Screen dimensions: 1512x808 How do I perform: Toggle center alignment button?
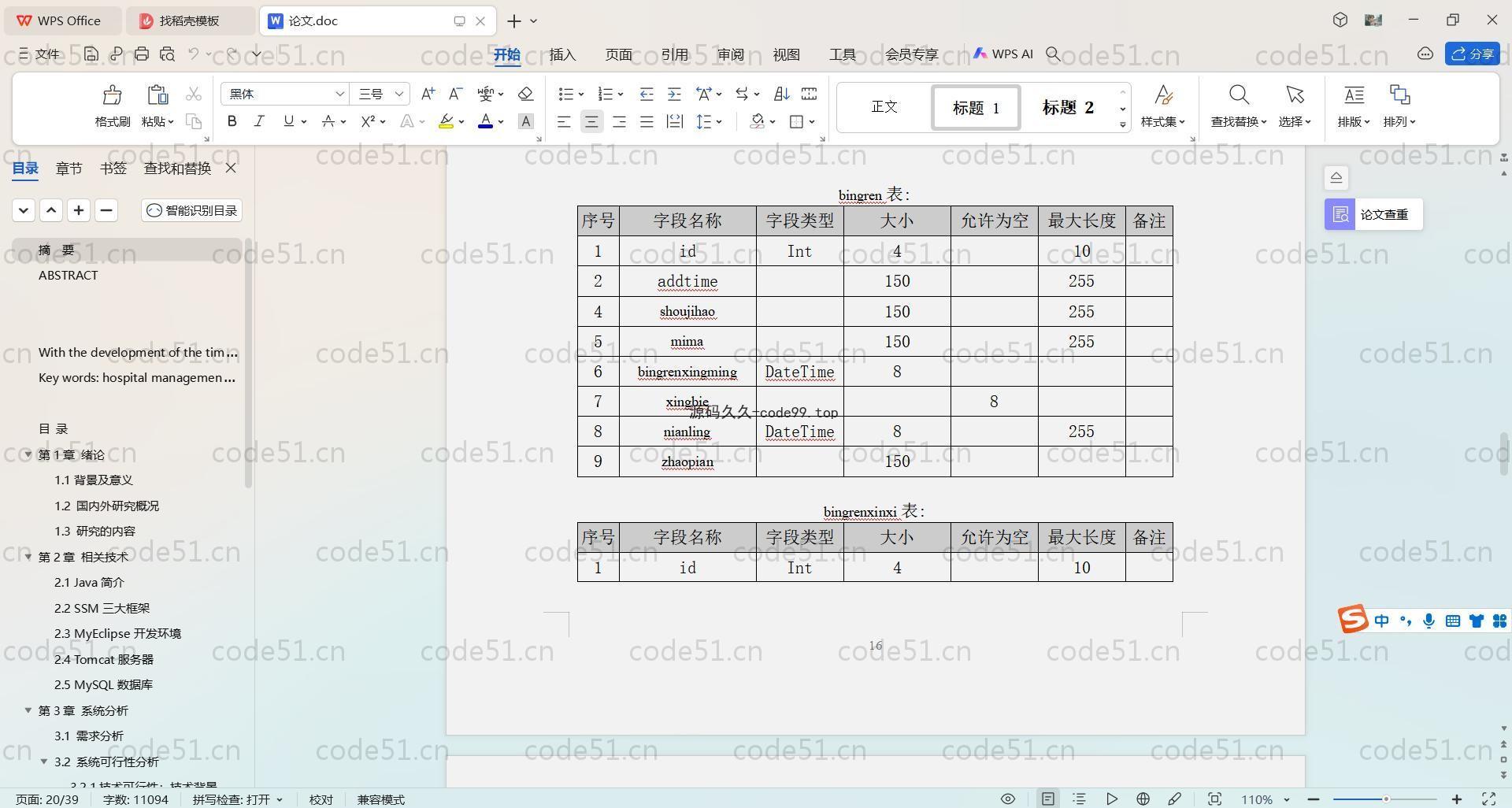(591, 121)
